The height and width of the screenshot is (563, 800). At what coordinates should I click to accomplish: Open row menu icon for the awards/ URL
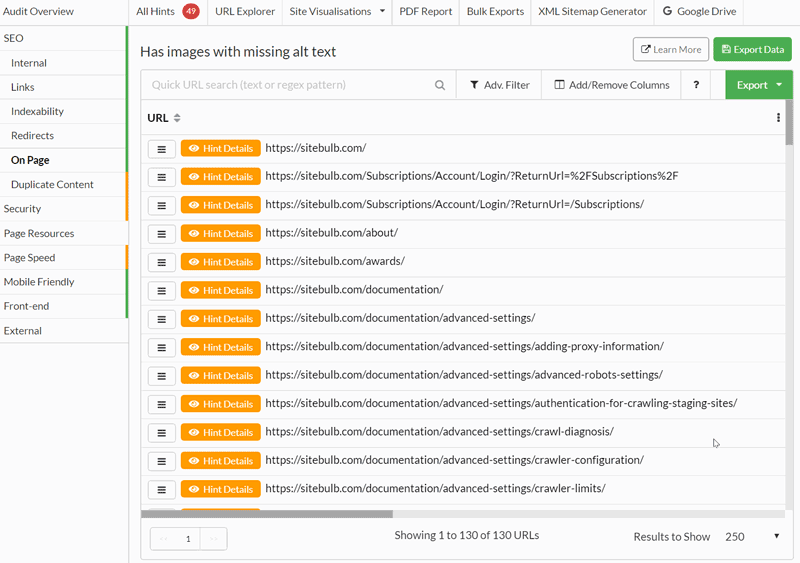pyautogui.click(x=162, y=262)
